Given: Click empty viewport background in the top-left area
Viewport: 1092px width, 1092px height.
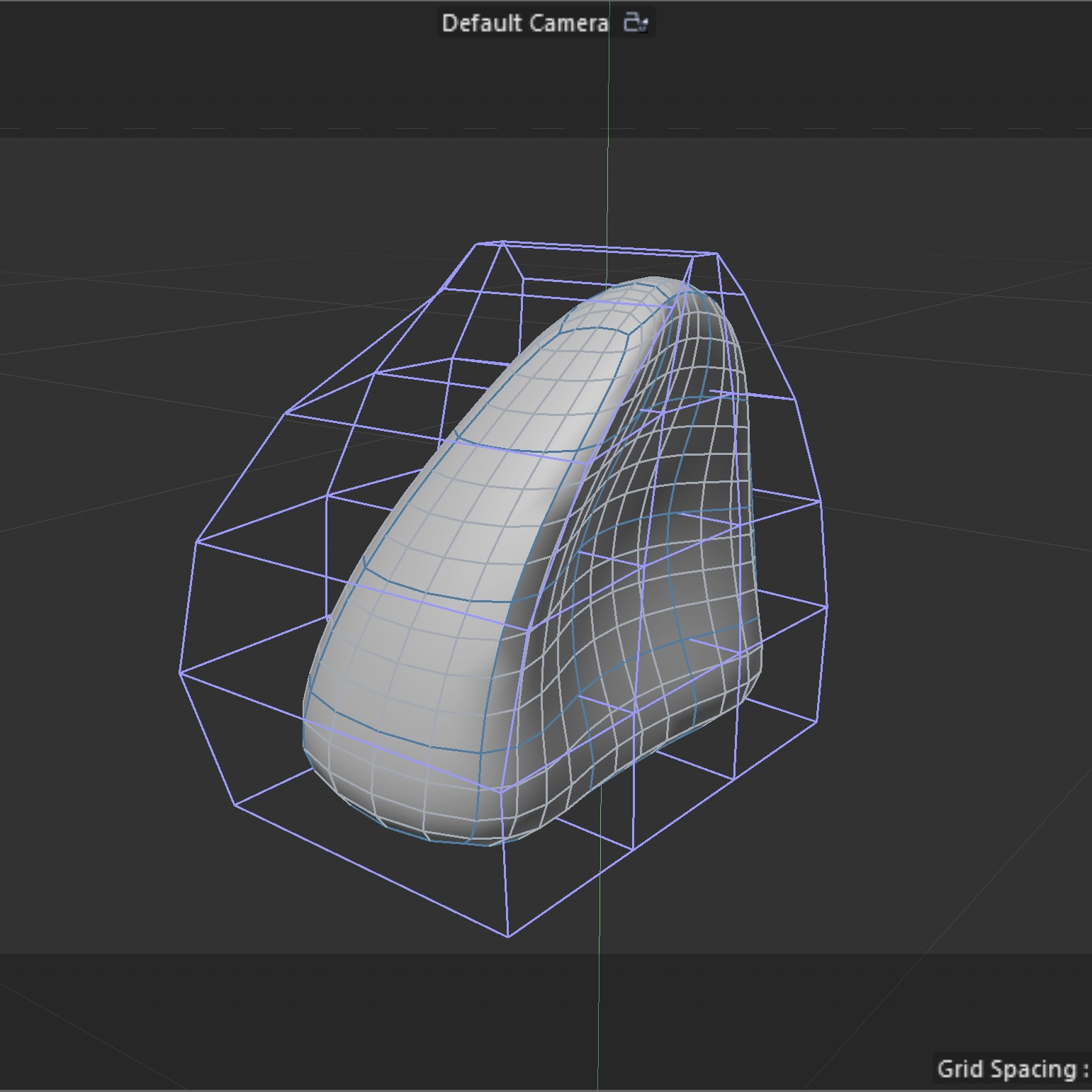Looking at the screenshot, I should coord(142,213).
